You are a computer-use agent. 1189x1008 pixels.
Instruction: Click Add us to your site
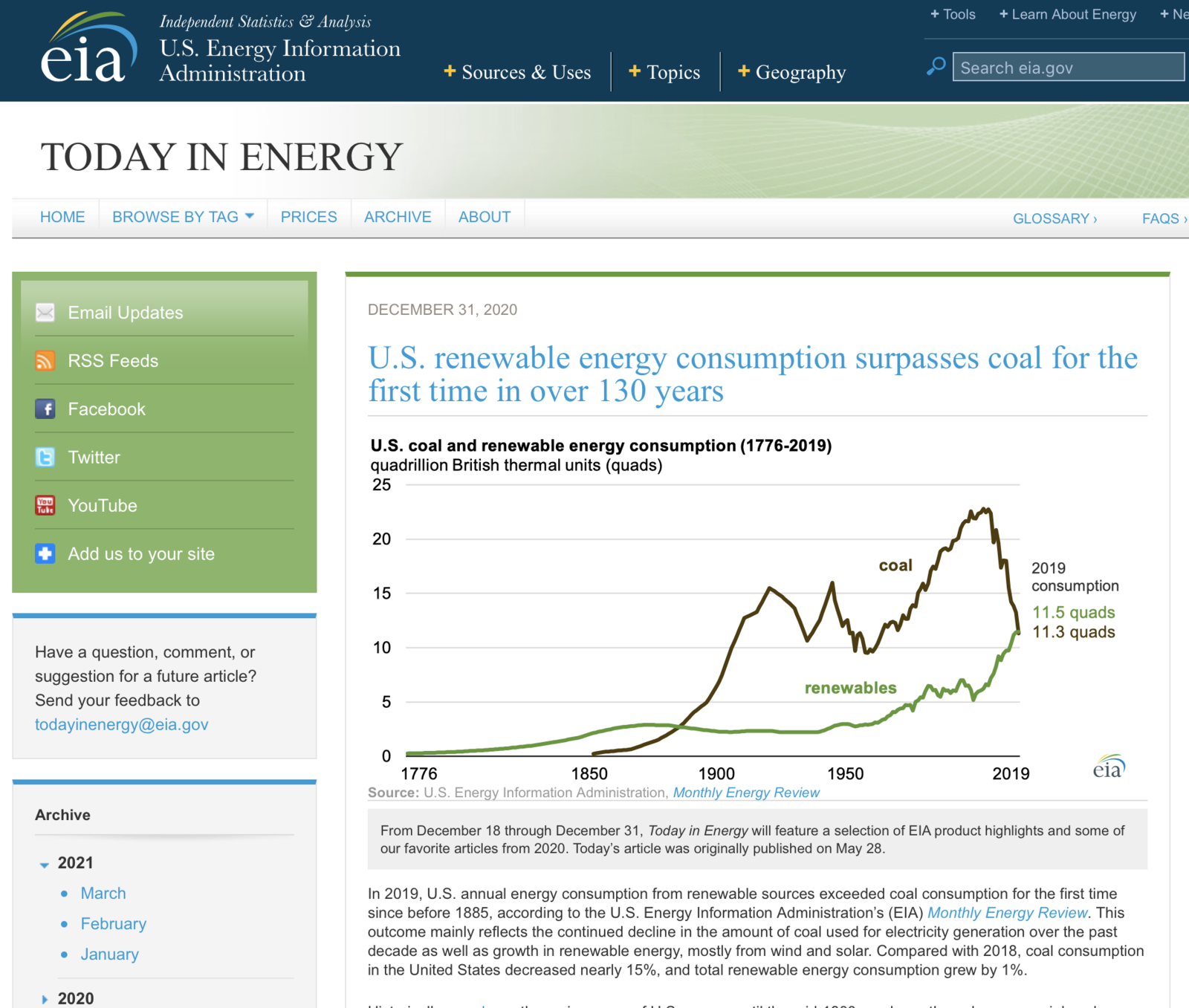[141, 554]
